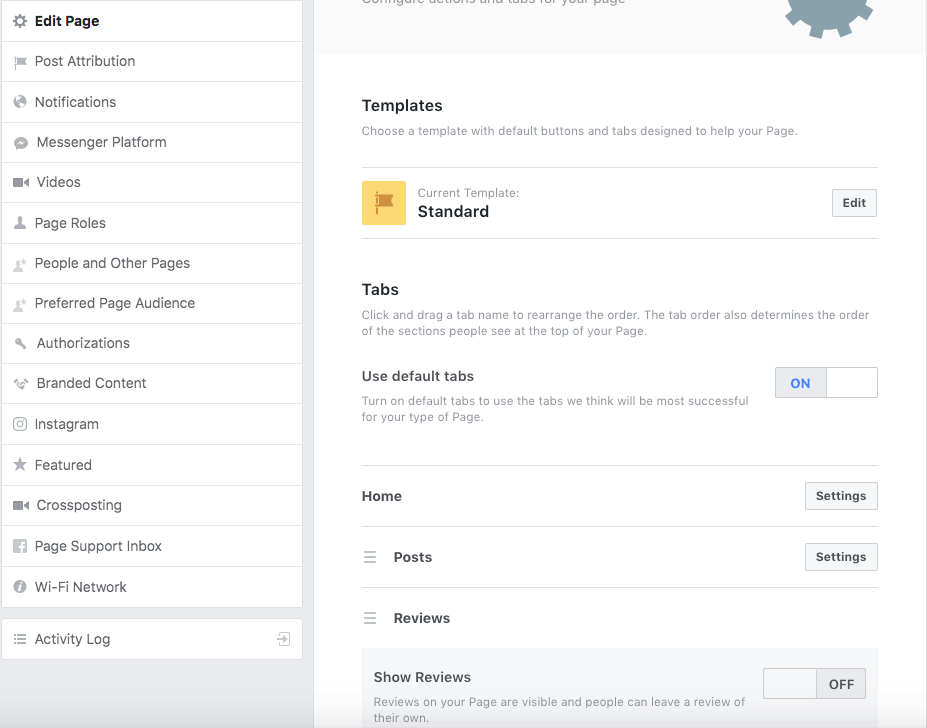Click the Messenger Platform chat bubble icon
927x728 pixels.
coord(21,143)
